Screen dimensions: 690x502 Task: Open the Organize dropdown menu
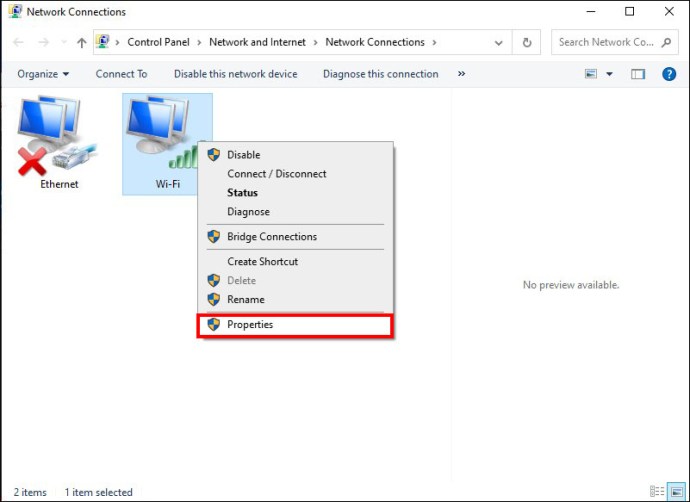point(43,74)
